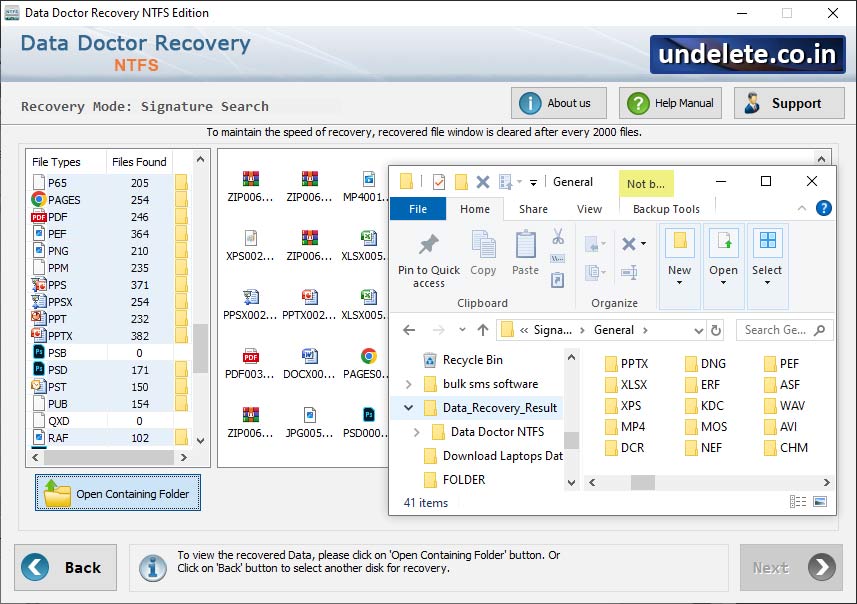
Task: Open the Backup Tools ribbon tab
Action: click(x=666, y=209)
